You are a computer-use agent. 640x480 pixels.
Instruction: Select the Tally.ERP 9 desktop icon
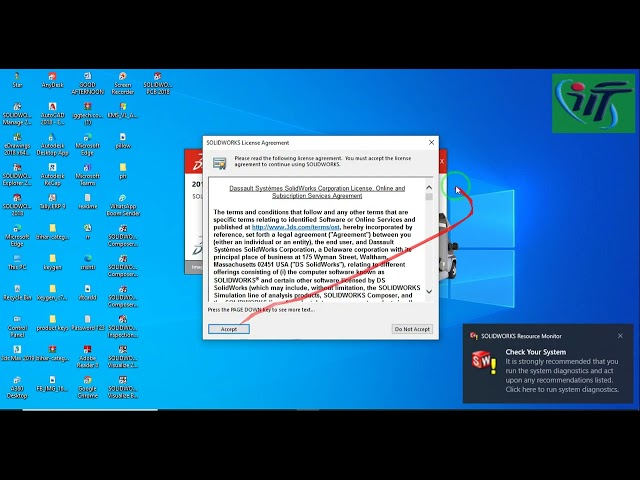(x=52, y=201)
